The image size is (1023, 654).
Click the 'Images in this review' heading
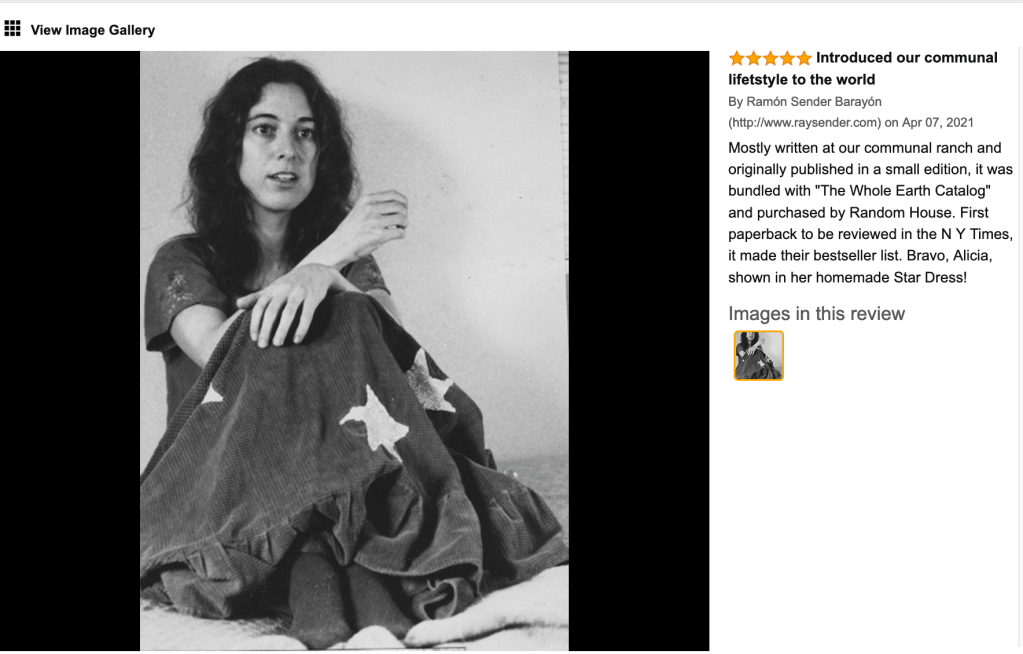click(816, 314)
